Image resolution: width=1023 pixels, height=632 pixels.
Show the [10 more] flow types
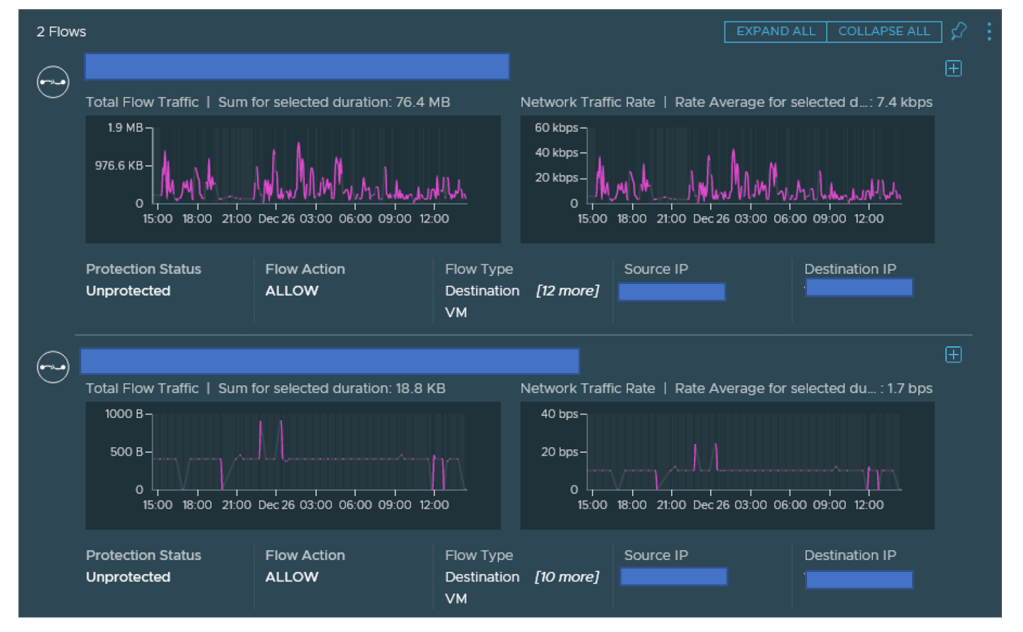point(567,577)
